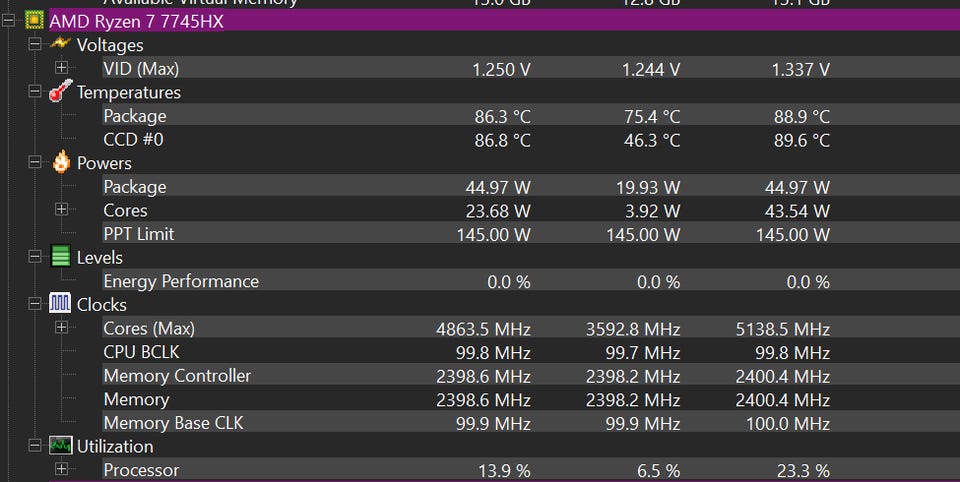This screenshot has width=960, height=482.
Task: Select the Utilization group label
Action: 115,446
